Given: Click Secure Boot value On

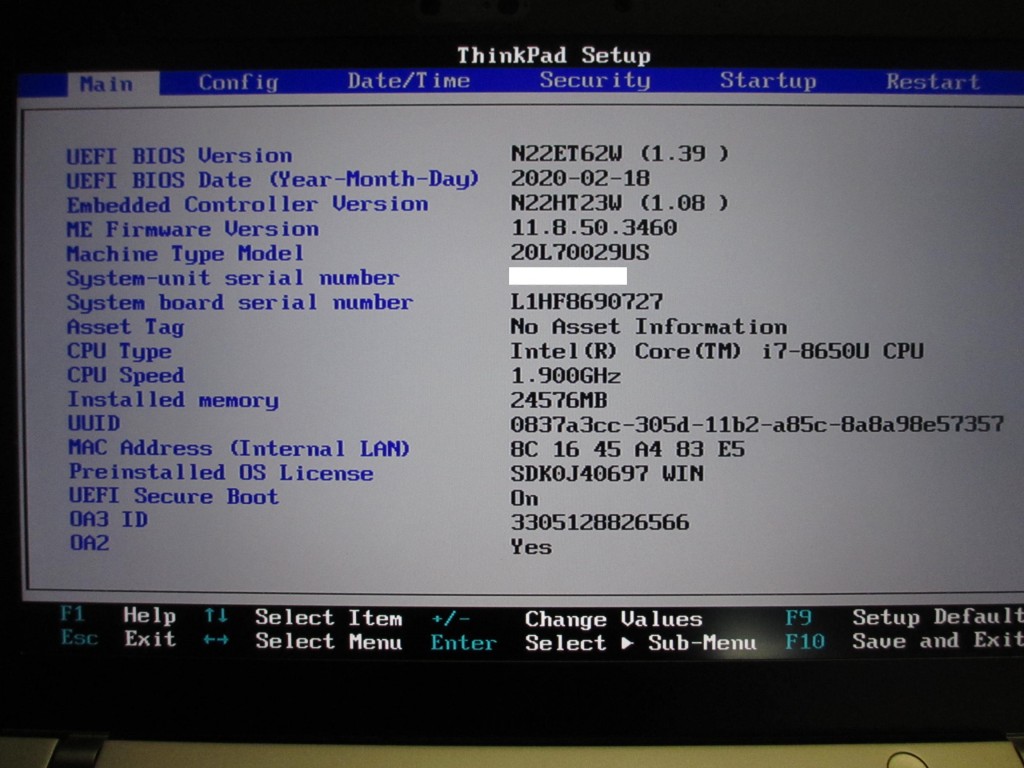Looking at the screenshot, I should tap(524, 498).
